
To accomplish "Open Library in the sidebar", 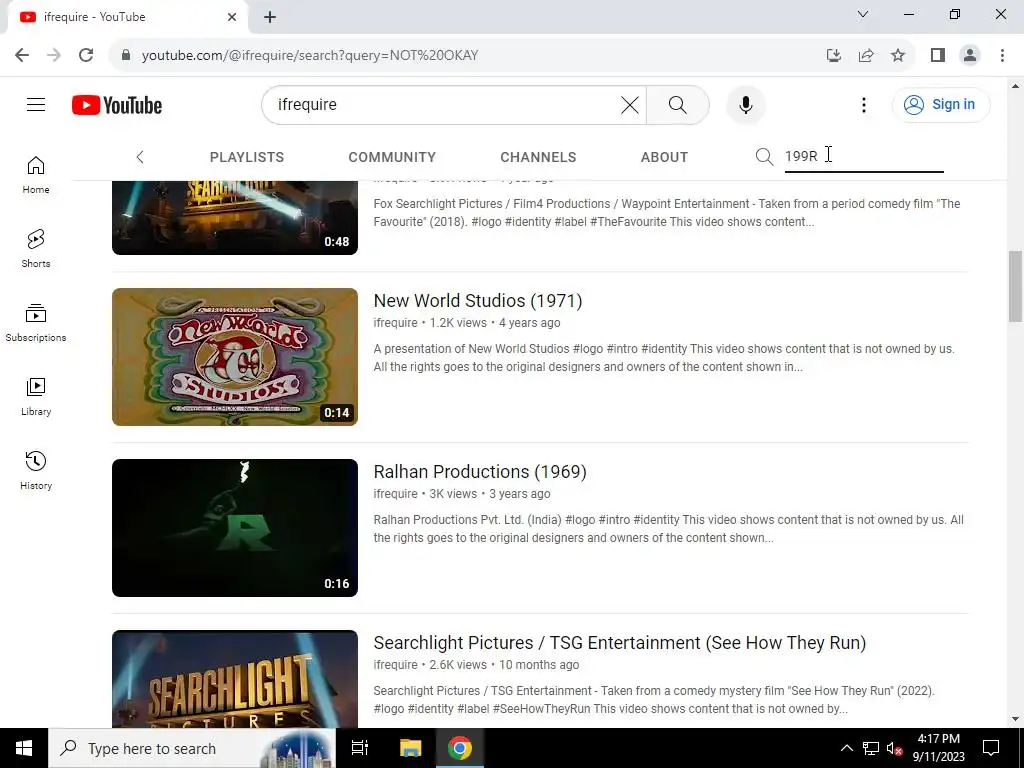I will click(36, 397).
